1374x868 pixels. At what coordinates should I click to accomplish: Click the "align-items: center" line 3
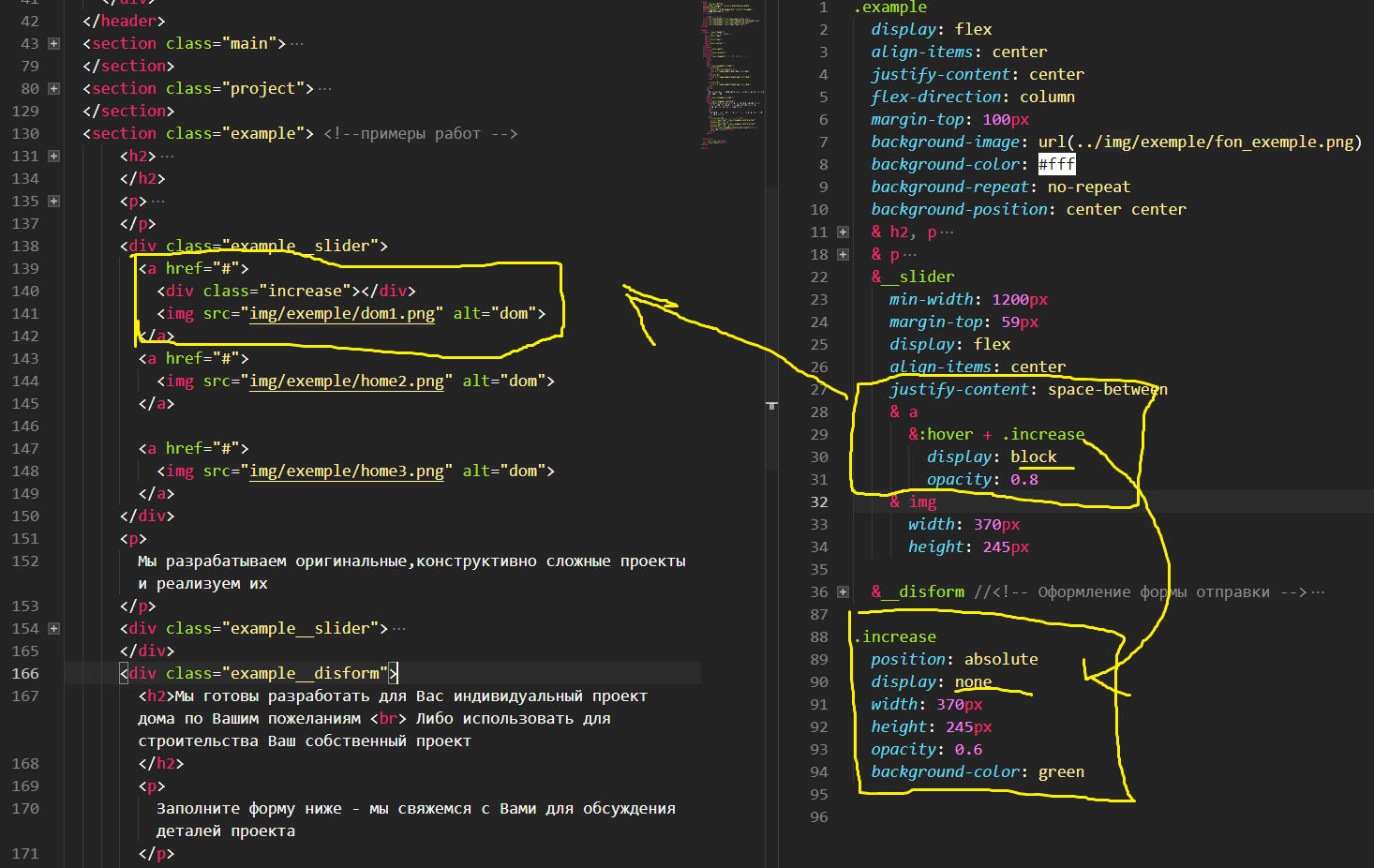click(x=960, y=52)
